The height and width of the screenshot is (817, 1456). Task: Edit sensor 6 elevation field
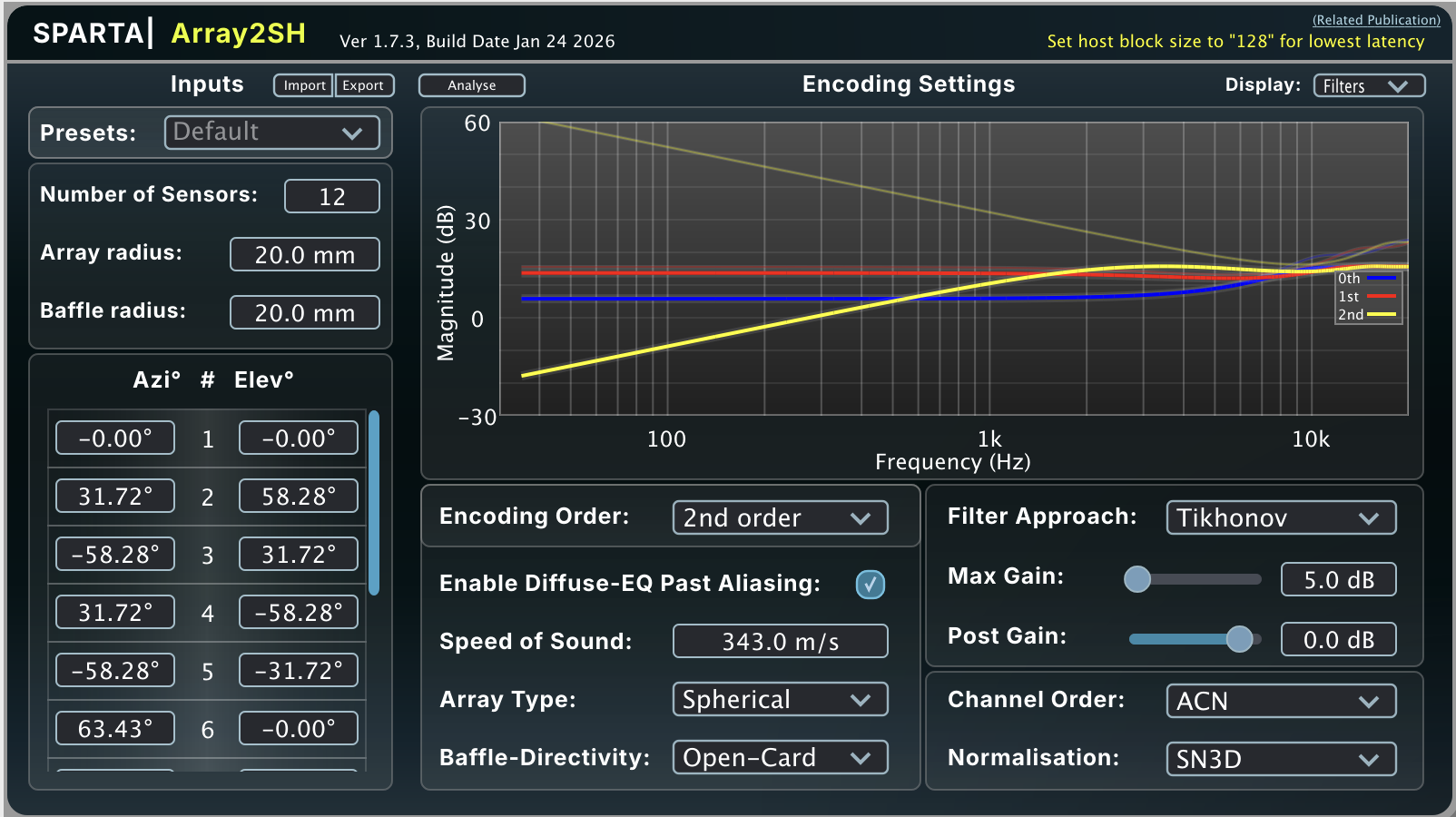299,728
